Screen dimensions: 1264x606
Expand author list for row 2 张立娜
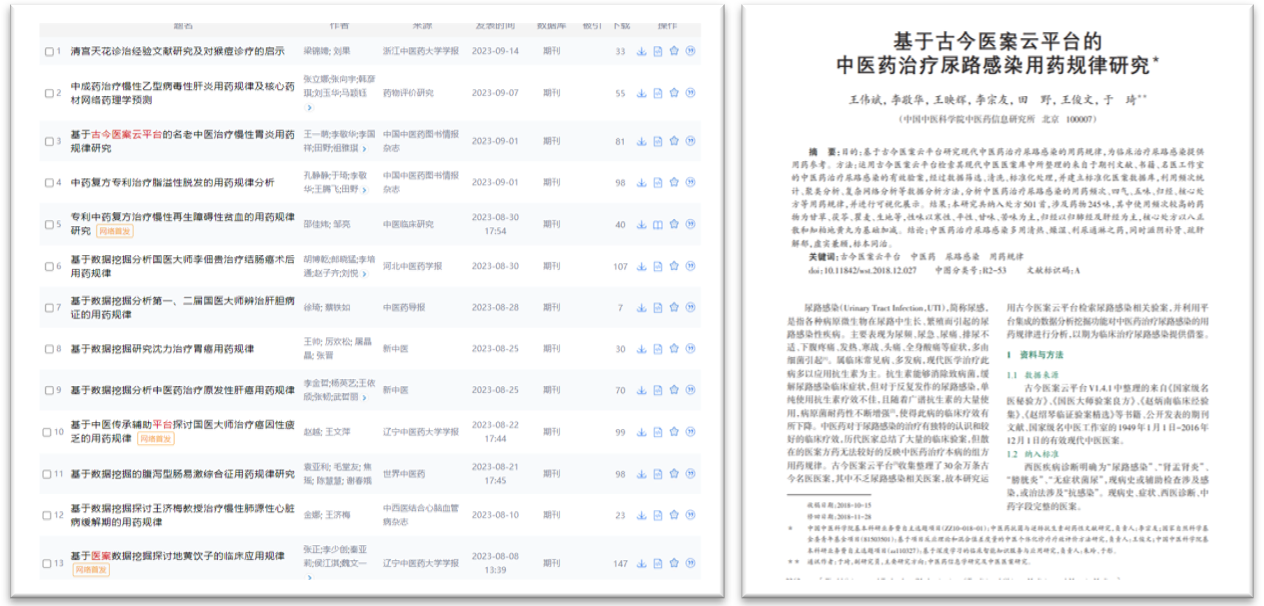pyautogui.click(x=309, y=107)
